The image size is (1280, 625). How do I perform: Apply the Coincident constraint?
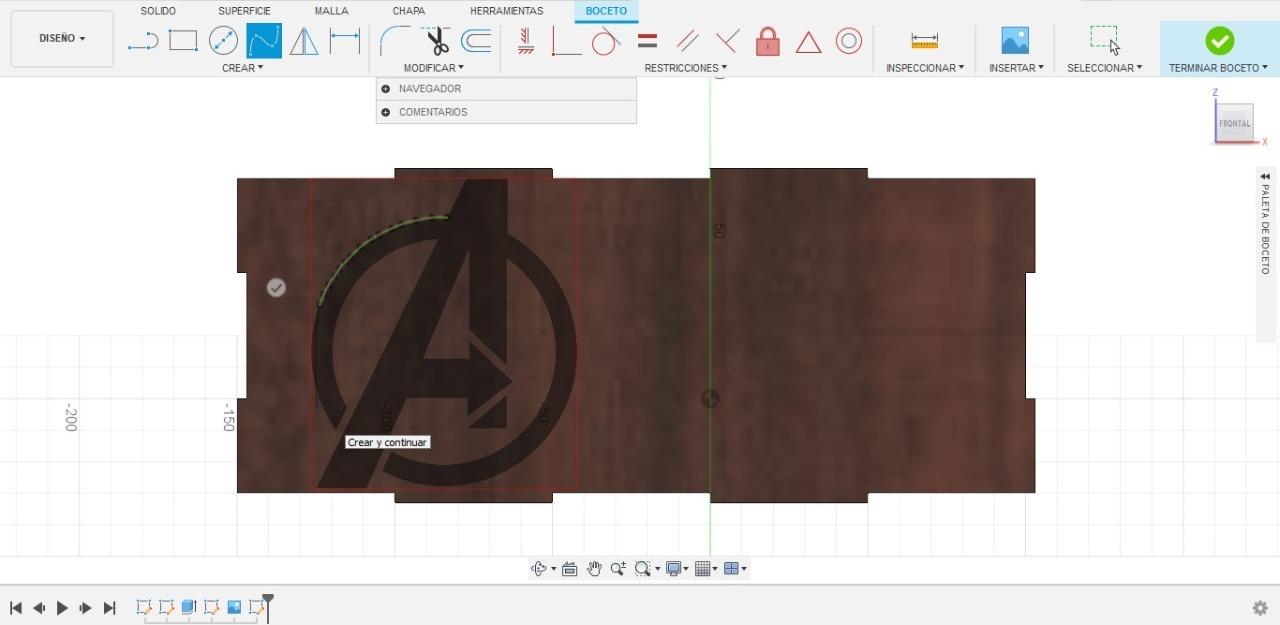566,41
